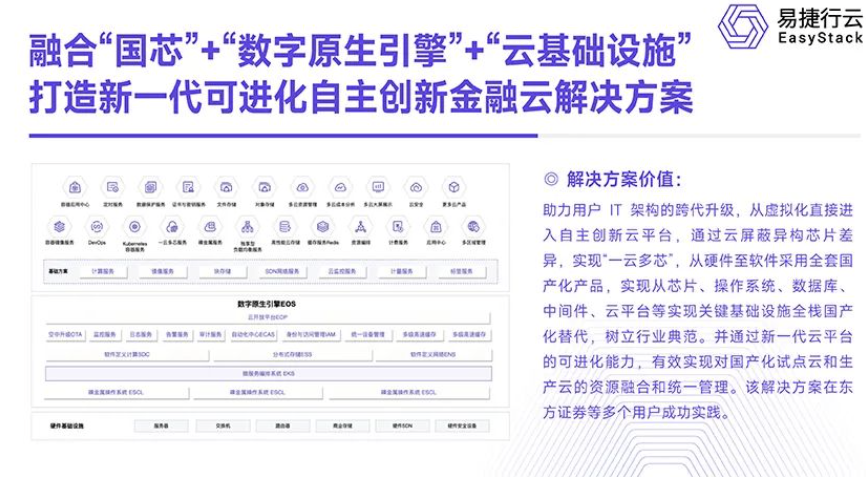This screenshot has height=477, width=866.
Task: Click the 云安全 cloud security icon
Action: tap(415, 187)
